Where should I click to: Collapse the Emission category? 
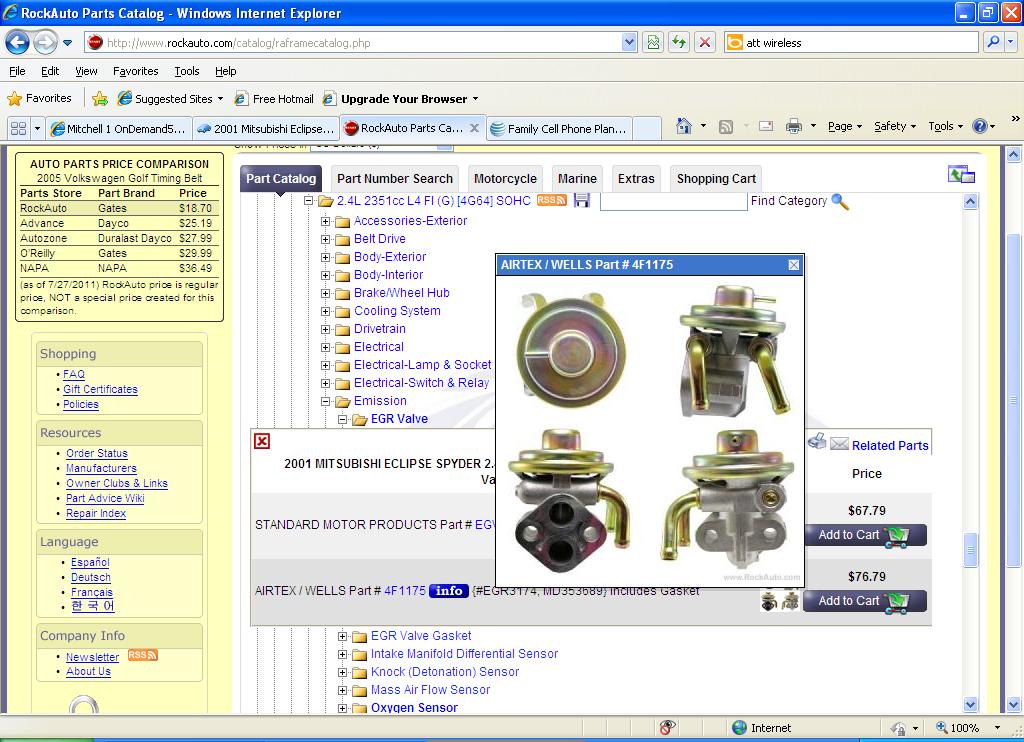click(x=326, y=401)
